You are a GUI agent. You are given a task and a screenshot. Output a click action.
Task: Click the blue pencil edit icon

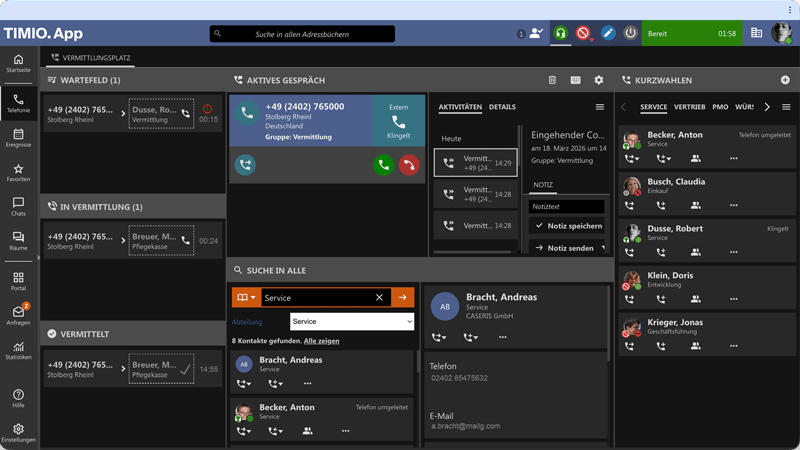pyautogui.click(x=607, y=33)
